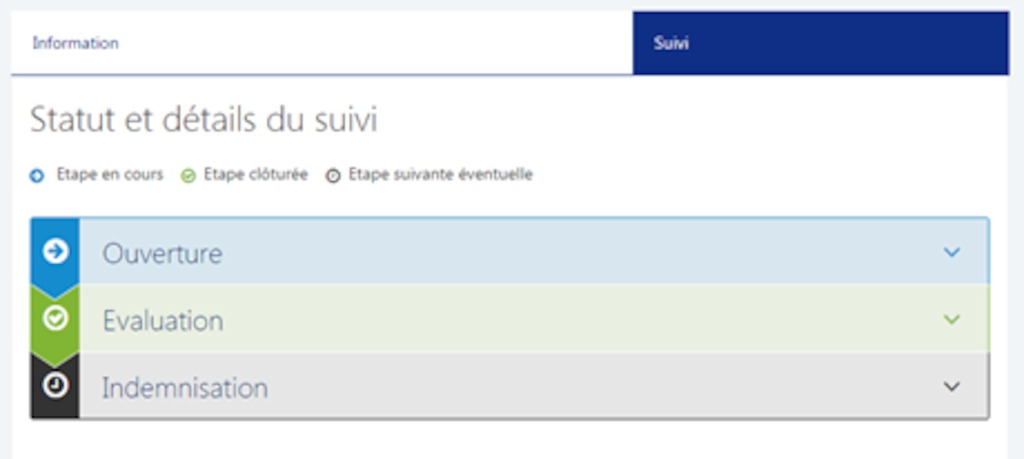The height and width of the screenshot is (459, 1024).
Task: Click the grey Indemnisation row background
Action: (x=534, y=386)
